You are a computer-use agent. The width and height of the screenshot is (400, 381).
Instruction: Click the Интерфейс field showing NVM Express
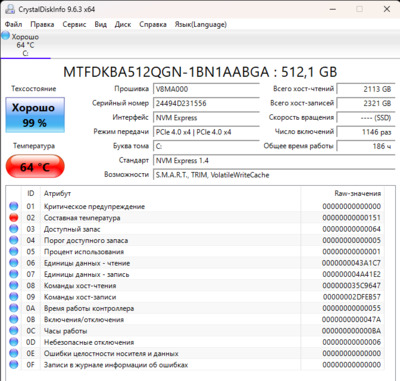(206, 118)
